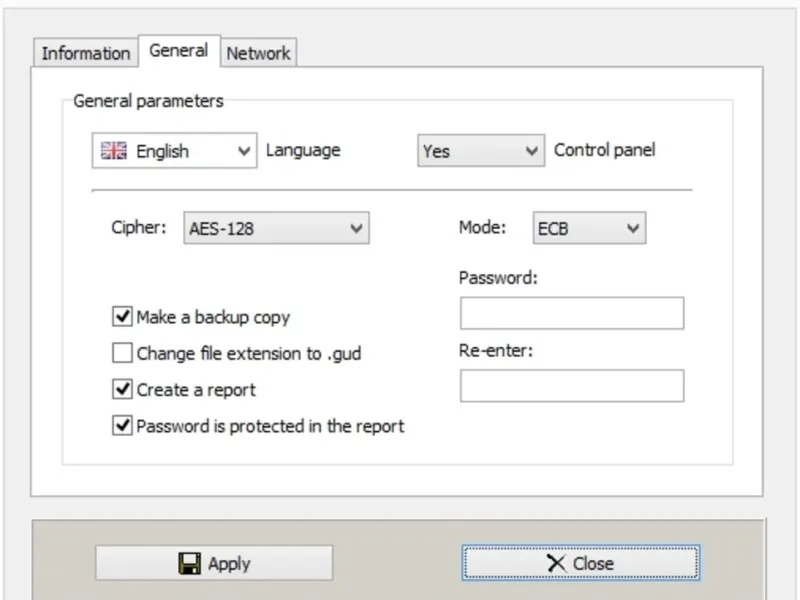Viewport: 800px width, 600px height.
Task: Expand the Control panel Yes dropdown
Action: coord(480,151)
